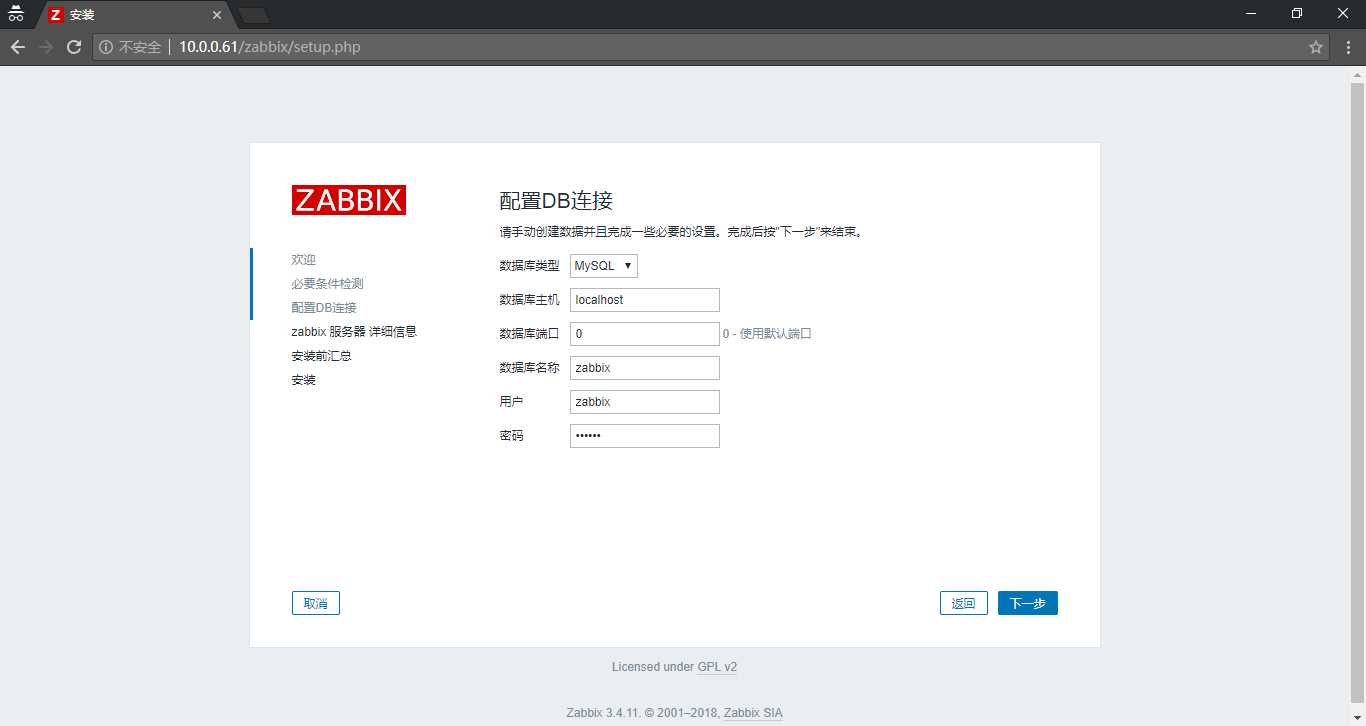Select the 配置DB连接 step in sidebar
This screenshot has height=726, width=1366.
coord(324,308)
